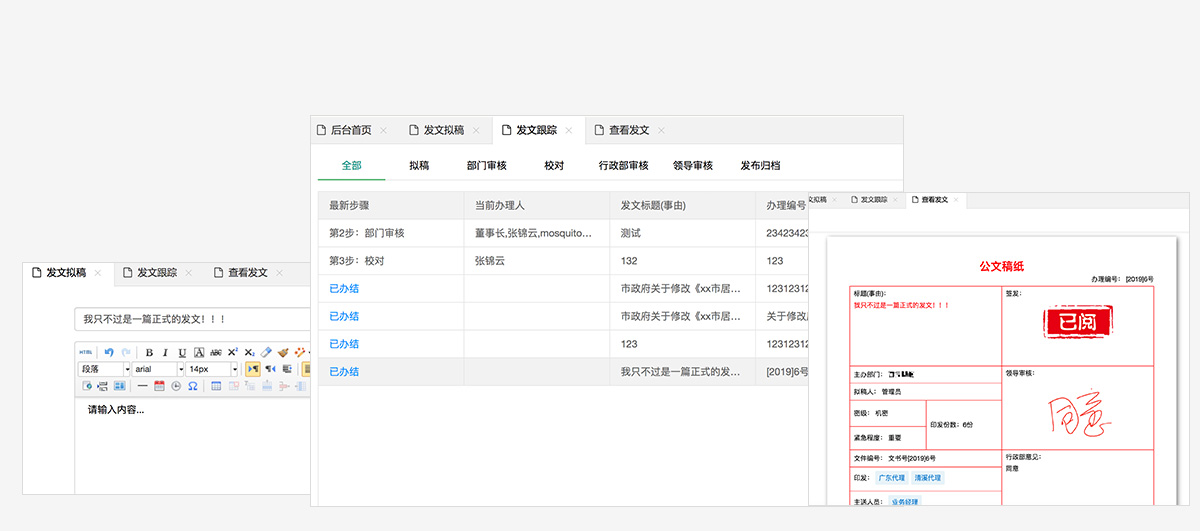1200x531 pixels.
Task: Run auto-format with the magic wand icon
Action: 300,352
